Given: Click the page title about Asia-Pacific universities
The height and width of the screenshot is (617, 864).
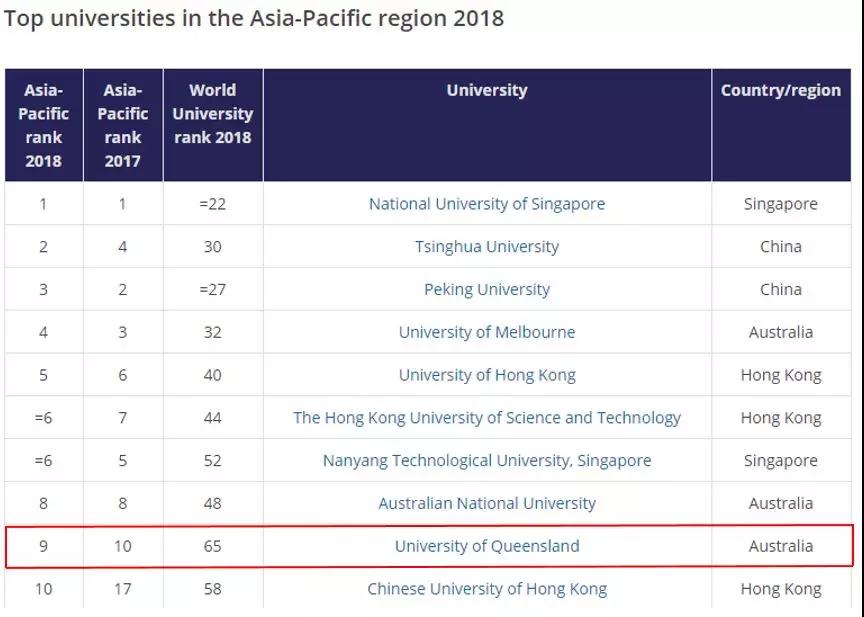Looking at the screenshot, I should [x=254, y=19].
